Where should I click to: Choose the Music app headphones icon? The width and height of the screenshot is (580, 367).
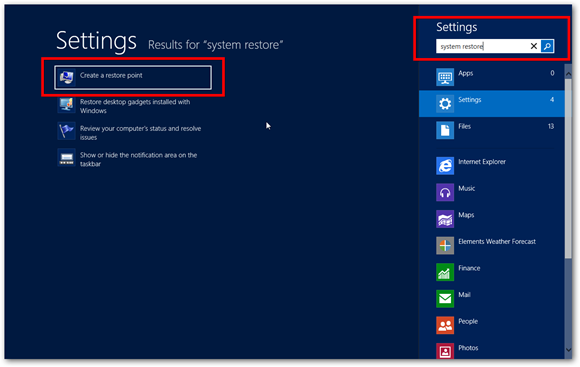[x=445, y=192]
